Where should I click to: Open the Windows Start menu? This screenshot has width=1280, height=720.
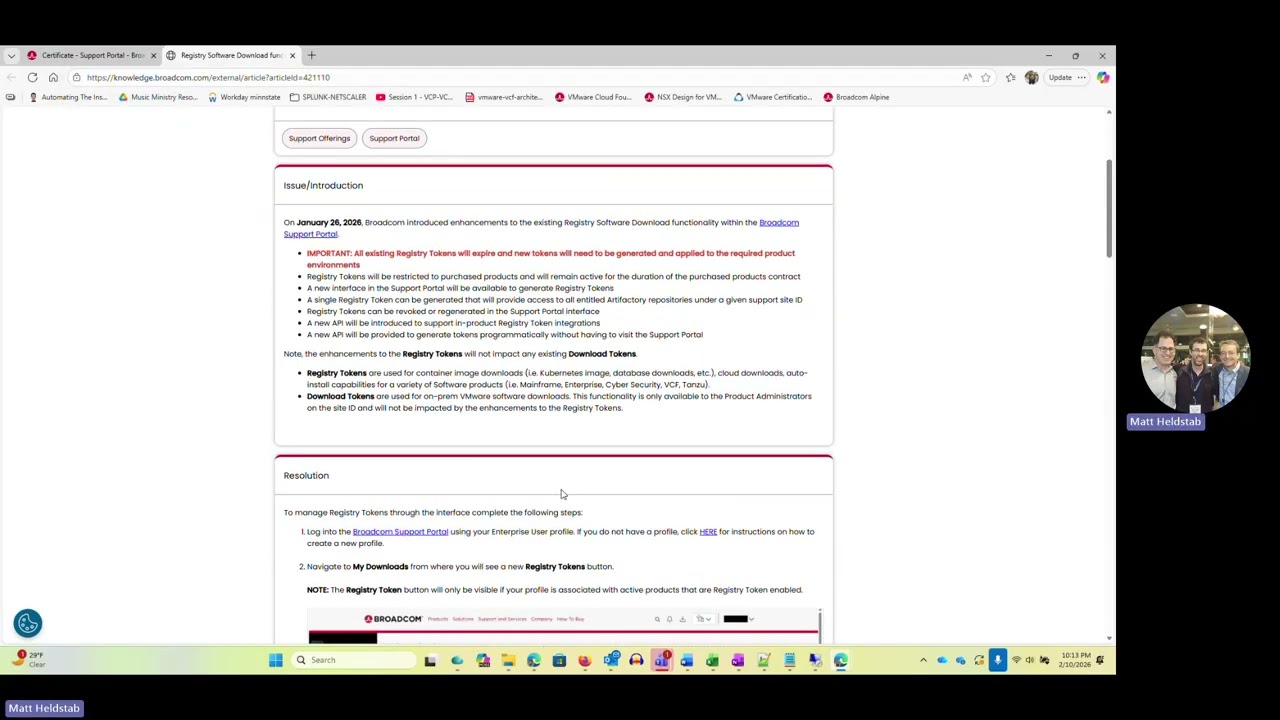pos(275,660)
